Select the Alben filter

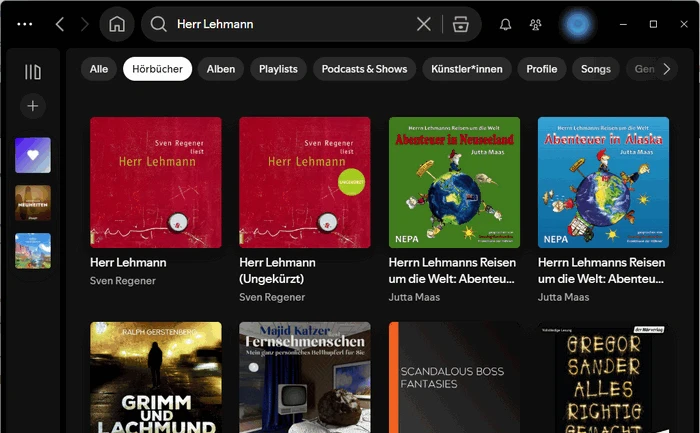pyautogui.click(x=221, y=69)
